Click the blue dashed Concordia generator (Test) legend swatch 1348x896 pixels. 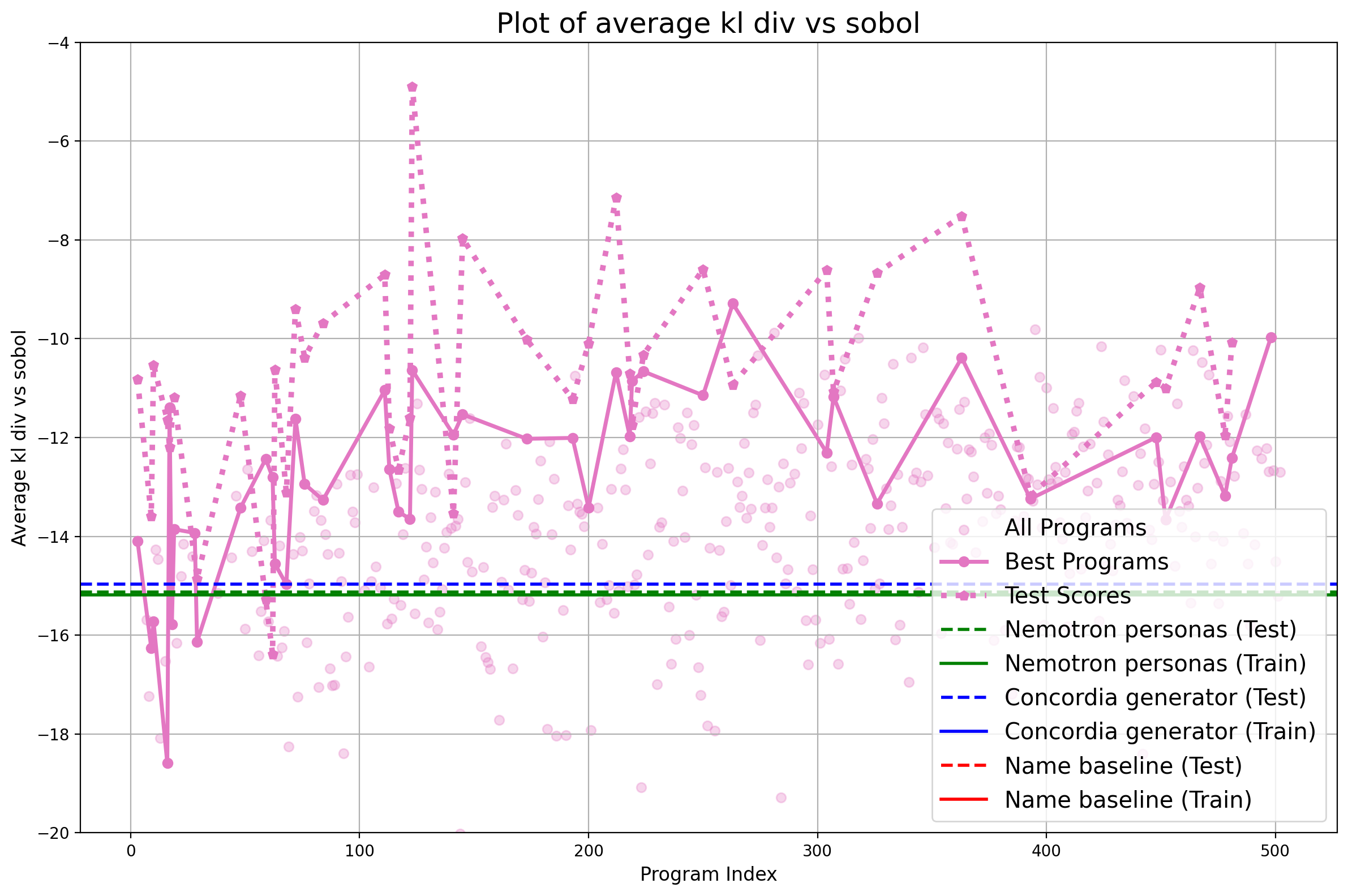coord(964,698)
